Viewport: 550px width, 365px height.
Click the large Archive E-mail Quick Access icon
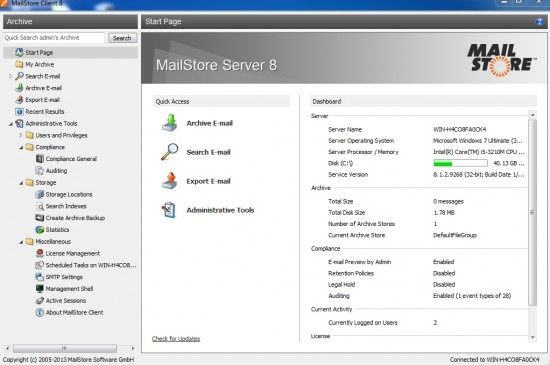coord(170,123)
